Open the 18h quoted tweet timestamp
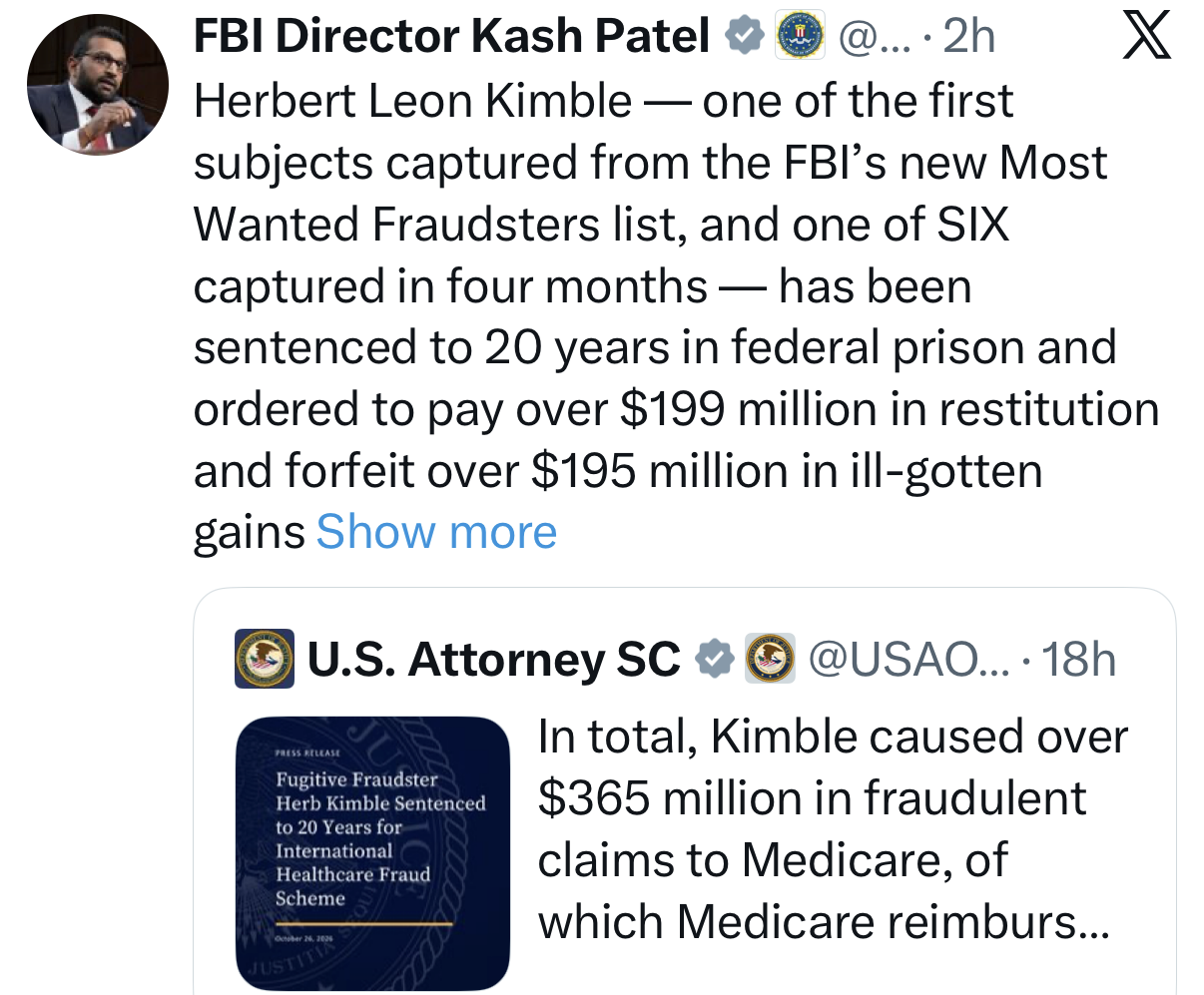The image size is (1204, 995). click(1079, 659)
